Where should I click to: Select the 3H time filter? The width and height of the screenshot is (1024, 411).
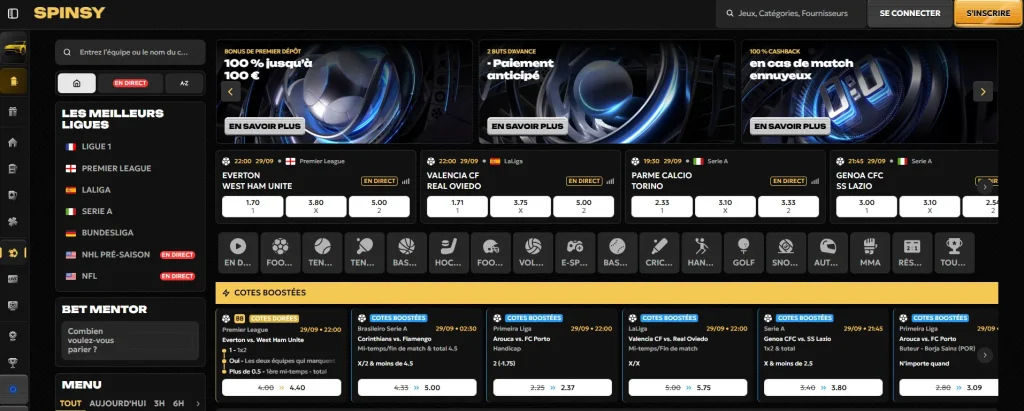click(159, 403)
